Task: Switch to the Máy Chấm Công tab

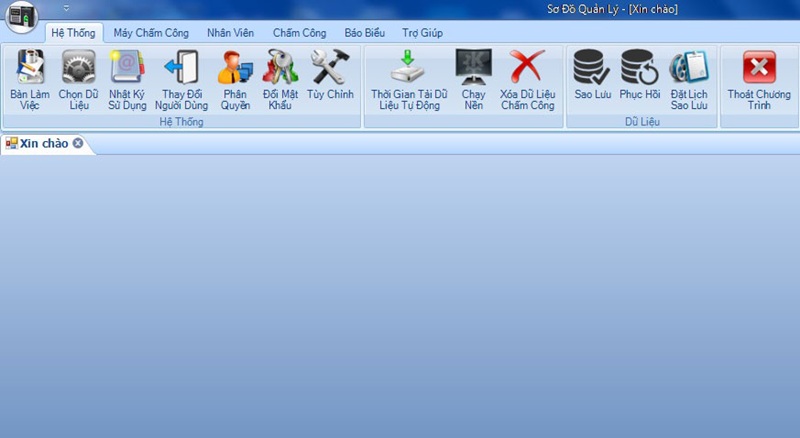Action: coord(151,32)
